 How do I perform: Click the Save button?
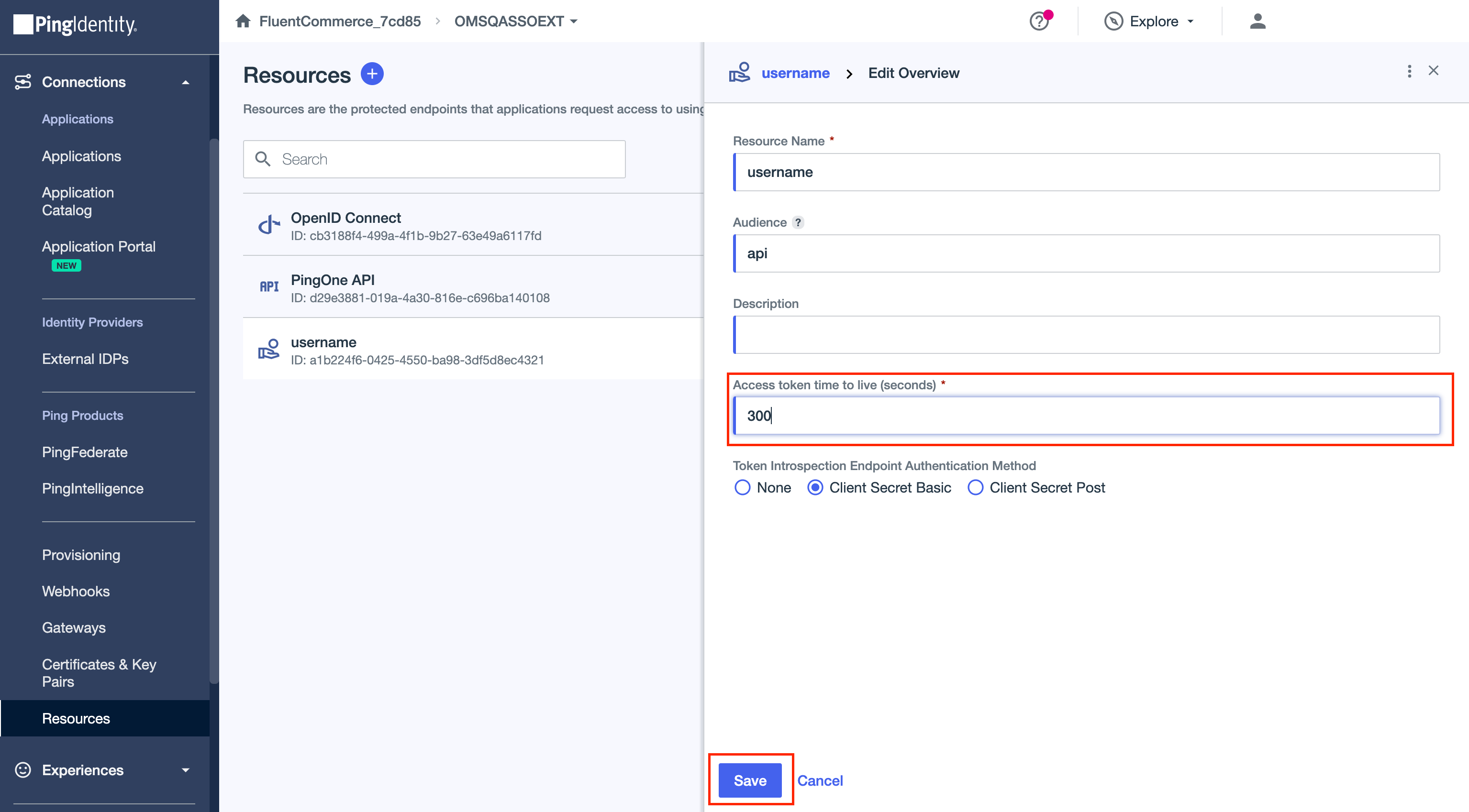pyautogui.click(x=750, y=779)
